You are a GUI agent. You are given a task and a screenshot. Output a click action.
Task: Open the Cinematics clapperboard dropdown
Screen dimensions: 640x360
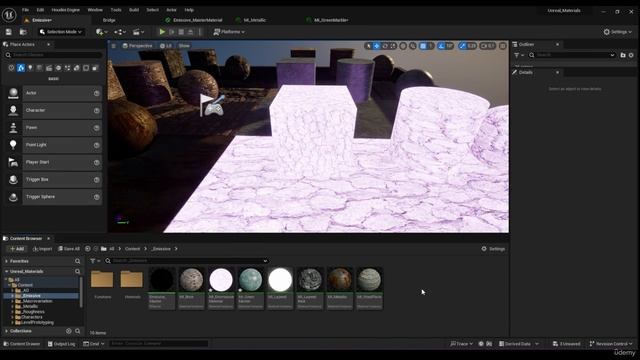click(x=139, y=32)
